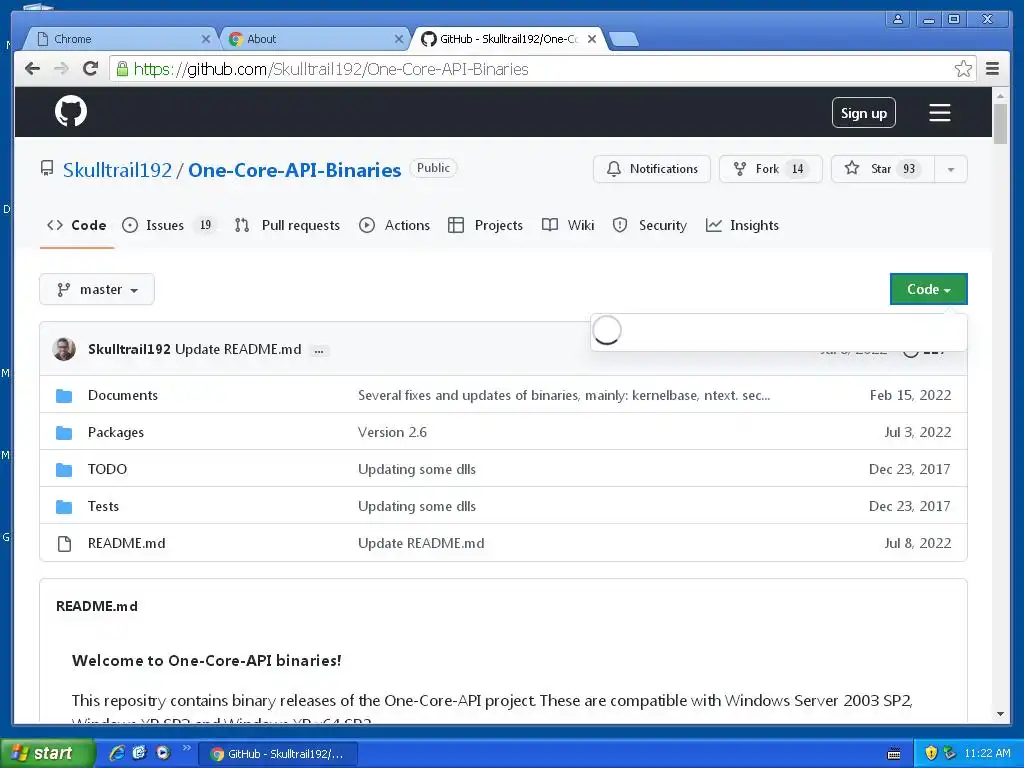
Task: Toggle the green Code dropdown button
Action: (x=928, y=289)
